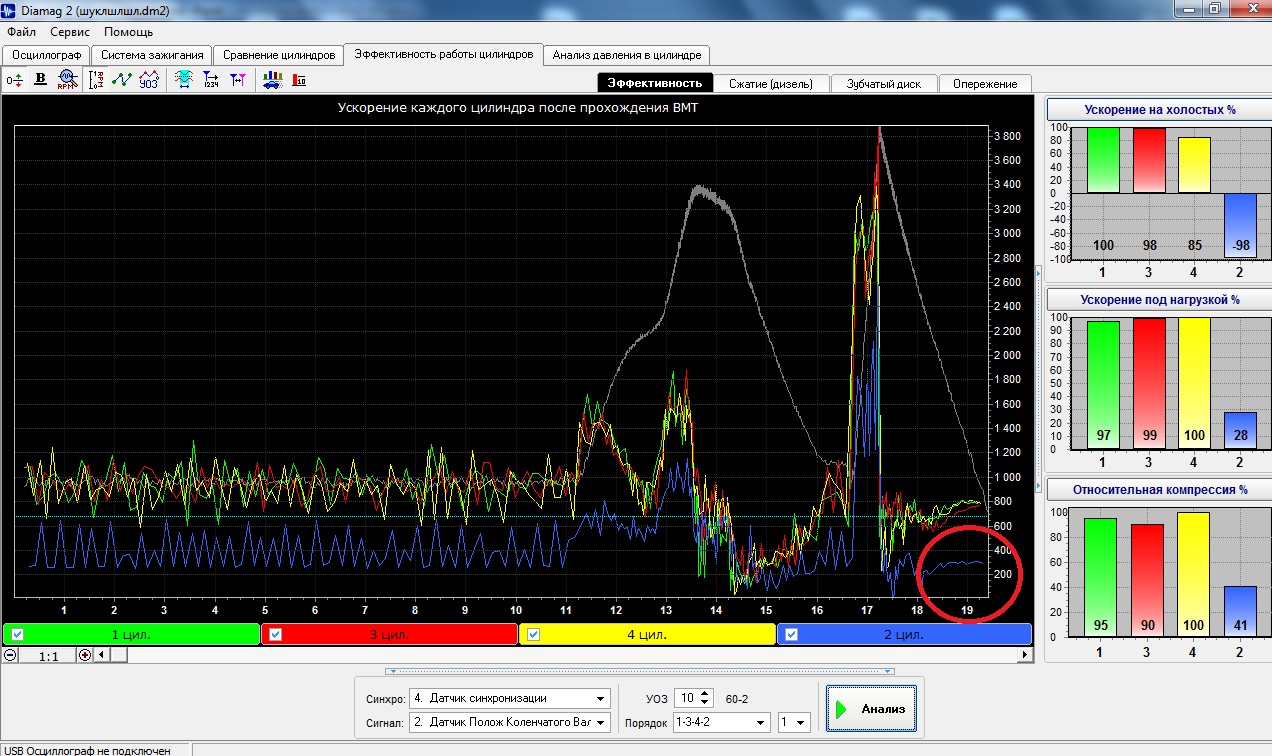The width and height of the screenshot is (1272, 756).
Task: Click the zoom out minus icon
Action: pos(10,655)
